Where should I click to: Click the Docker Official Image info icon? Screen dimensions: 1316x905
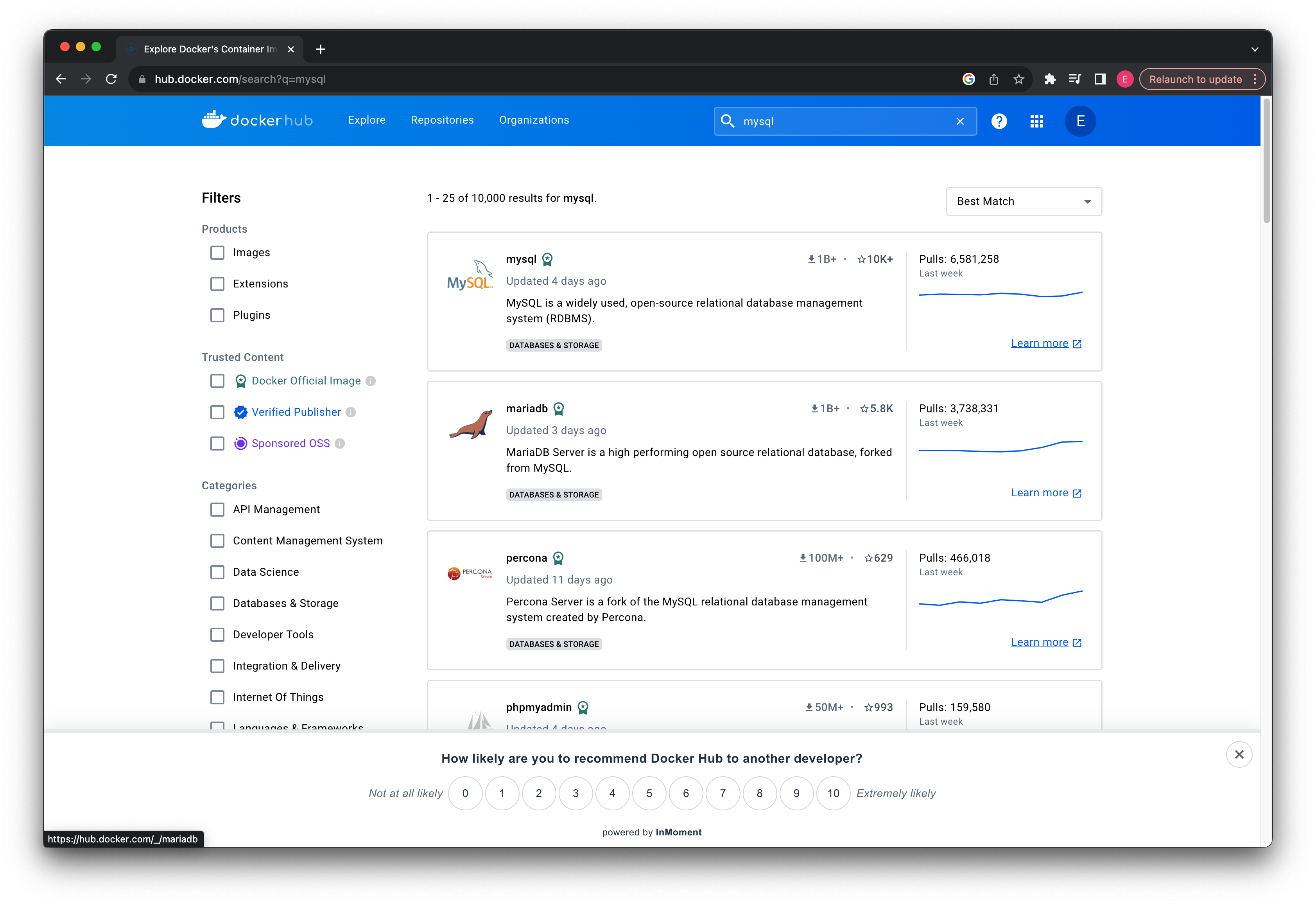370,381
